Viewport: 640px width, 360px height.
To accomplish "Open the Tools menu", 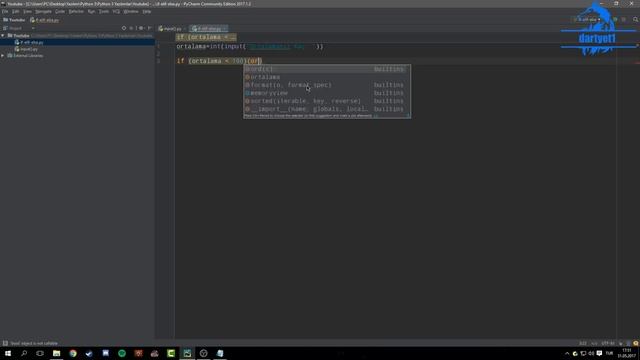I will click(104, 11).
